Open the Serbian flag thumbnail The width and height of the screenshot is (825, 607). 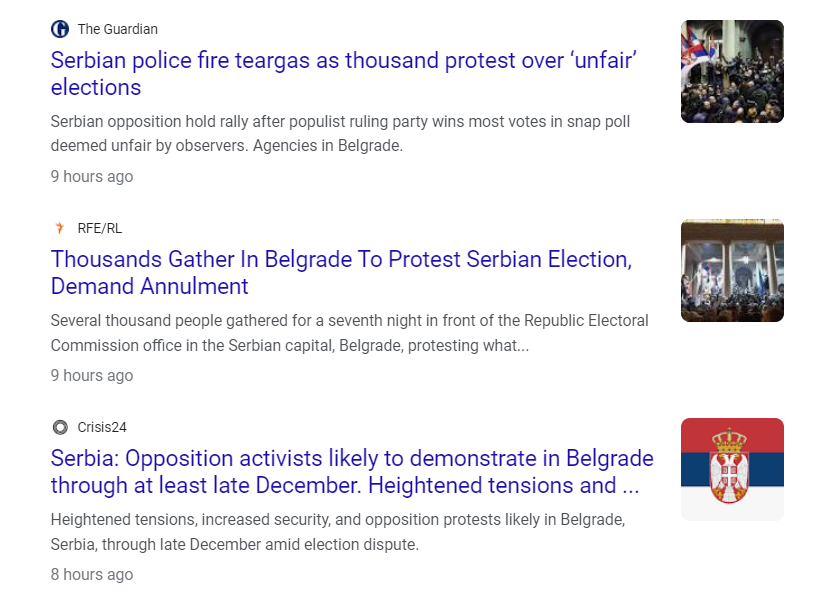(732, 469)
